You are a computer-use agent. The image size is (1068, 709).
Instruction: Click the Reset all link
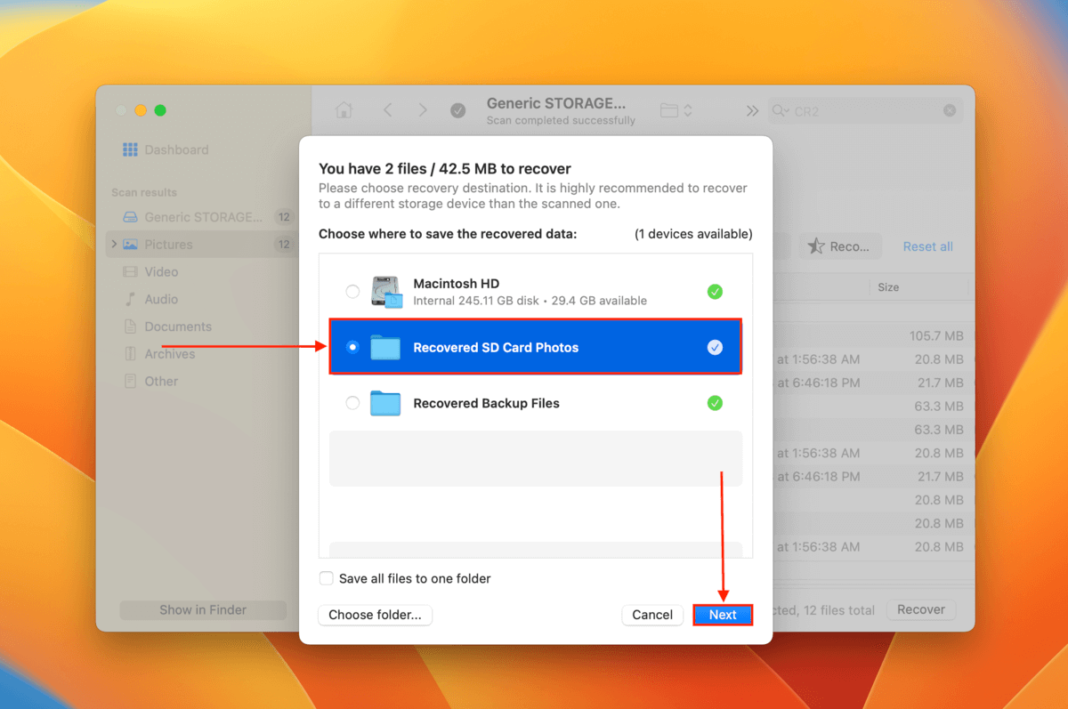click(927, 246)
